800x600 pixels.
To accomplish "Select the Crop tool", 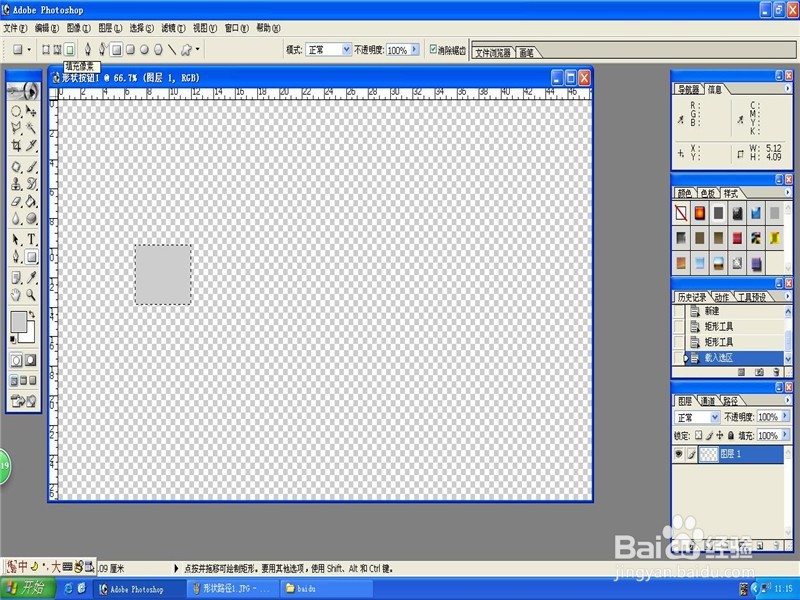I will tap(16, 146).
